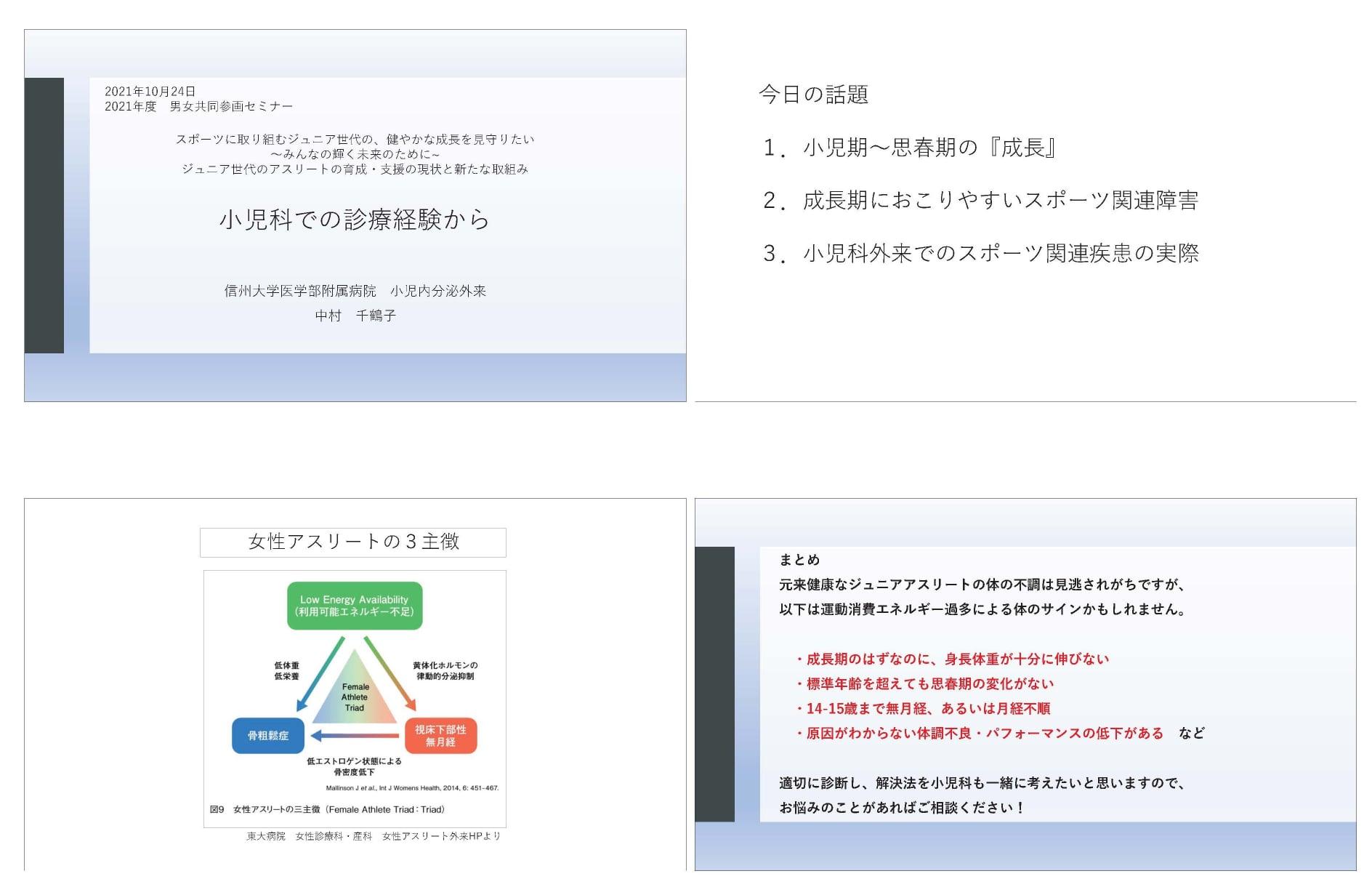Click subtitle 'スポーツに取り組むジュニア世代の、健やかな成長を見守りたい'
This screenshot has height=895, width=1372.
click(355, 139)
